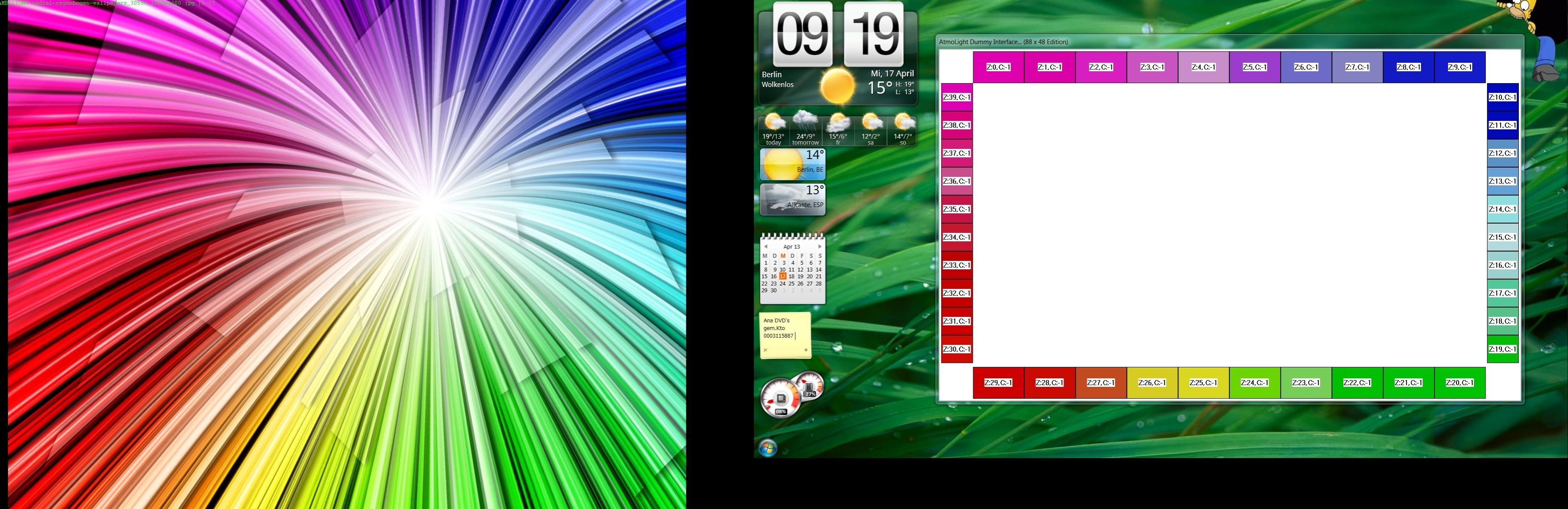Click the large sun icon in Berlin weather
1568x509 pixels.
(838, 85)
